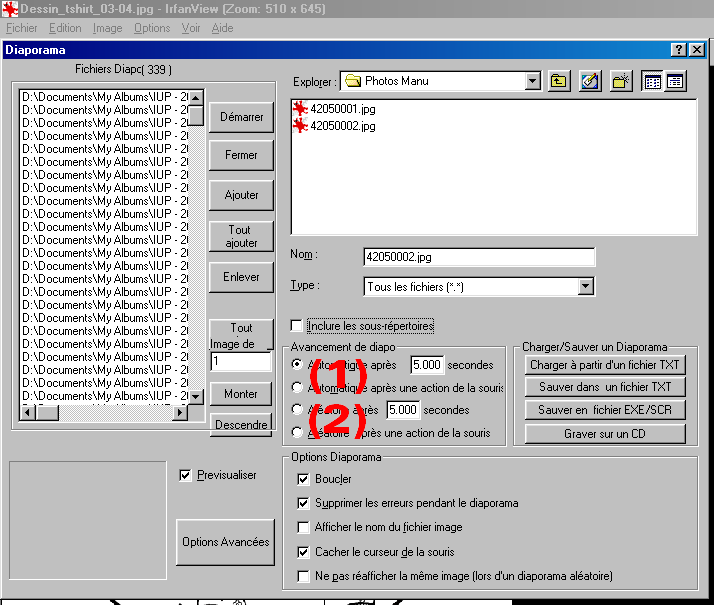The image size is (714, 605).
Task: Toggle Inclure les sous-répertoires checkbox
Action: pos(296,326)
